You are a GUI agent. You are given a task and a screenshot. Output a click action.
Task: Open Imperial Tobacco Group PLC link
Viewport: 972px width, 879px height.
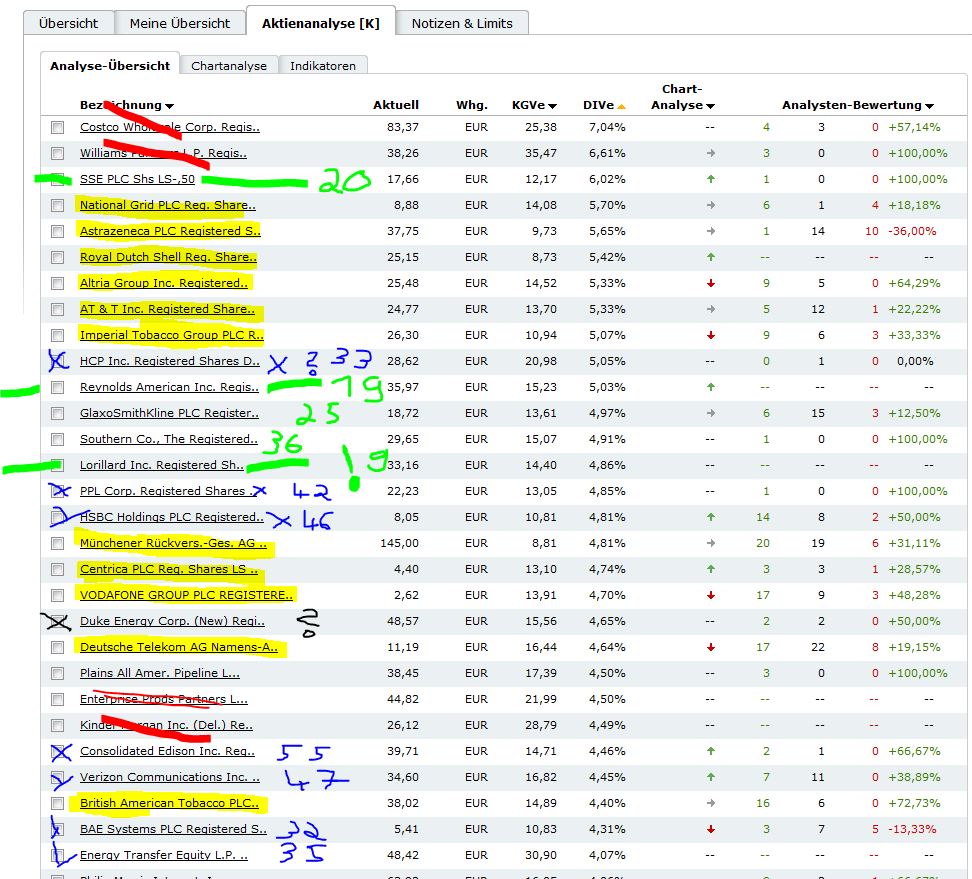pyautogui.click(x=172, y=335)
